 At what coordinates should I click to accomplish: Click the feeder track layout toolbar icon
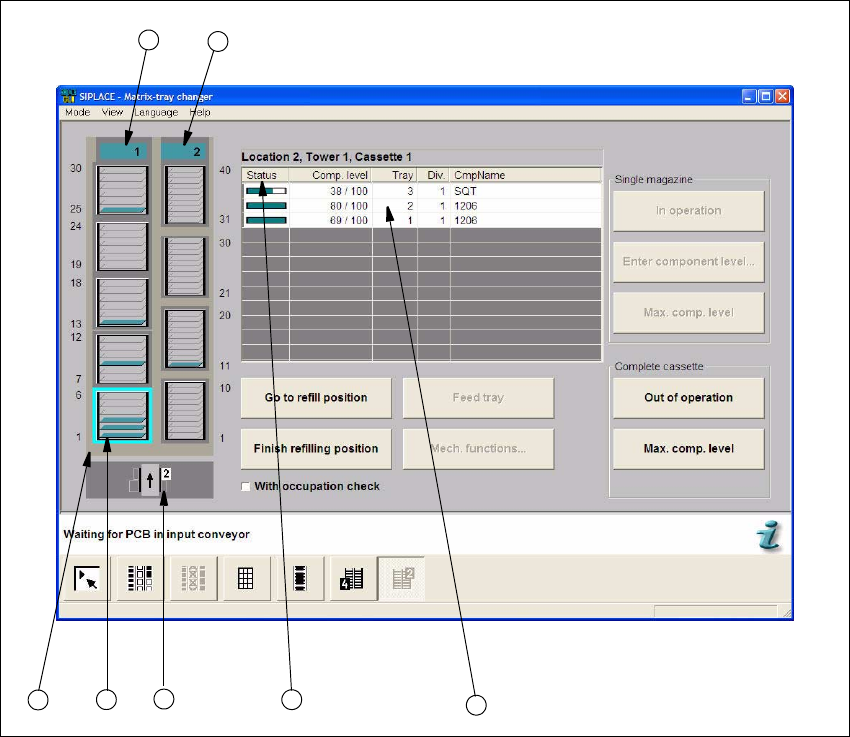pyautogui.click(x=139, y=580)
